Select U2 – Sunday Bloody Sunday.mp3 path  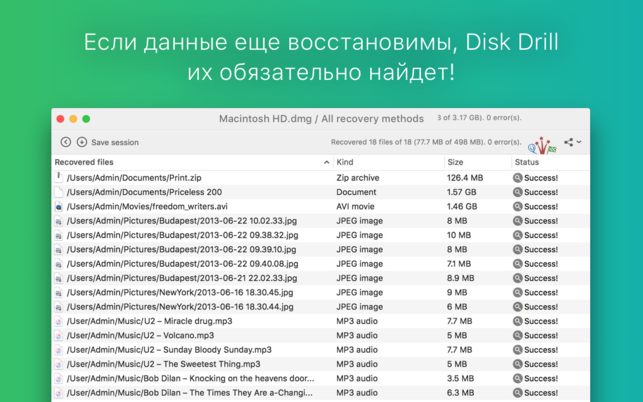point(169,350)
